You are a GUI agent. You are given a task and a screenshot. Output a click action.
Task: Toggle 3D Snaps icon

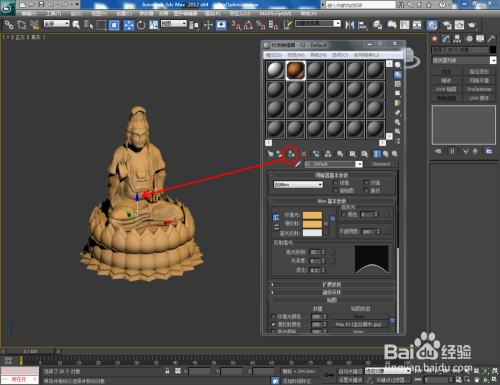tap(236, 25)
